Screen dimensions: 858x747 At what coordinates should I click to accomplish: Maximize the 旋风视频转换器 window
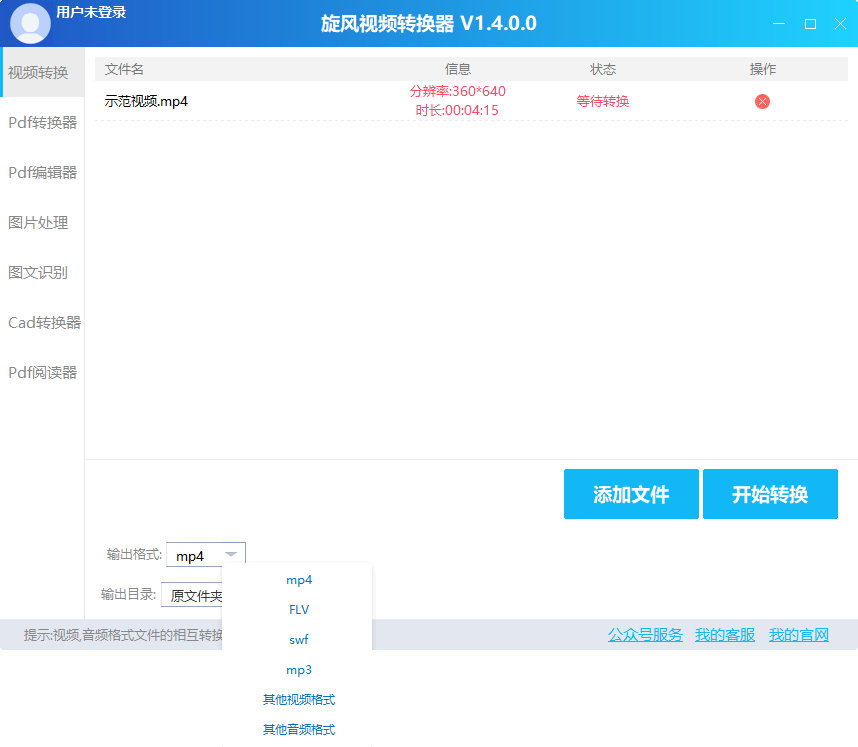click(810, 24)
